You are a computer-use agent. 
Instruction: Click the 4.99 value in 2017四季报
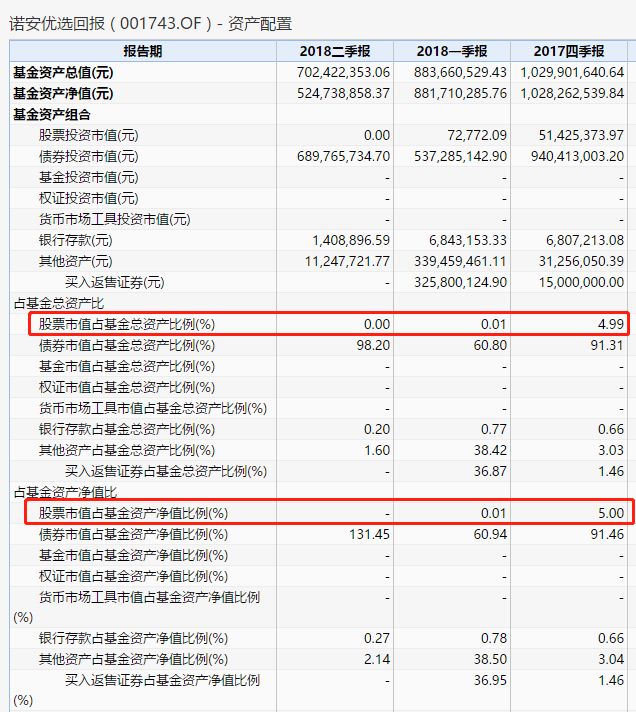(x=611, y=324)
